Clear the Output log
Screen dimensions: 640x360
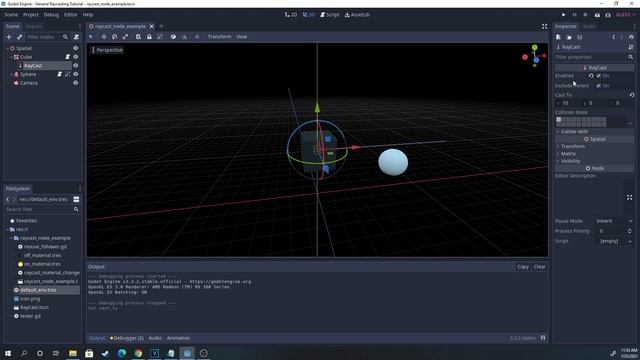[540, 267]
